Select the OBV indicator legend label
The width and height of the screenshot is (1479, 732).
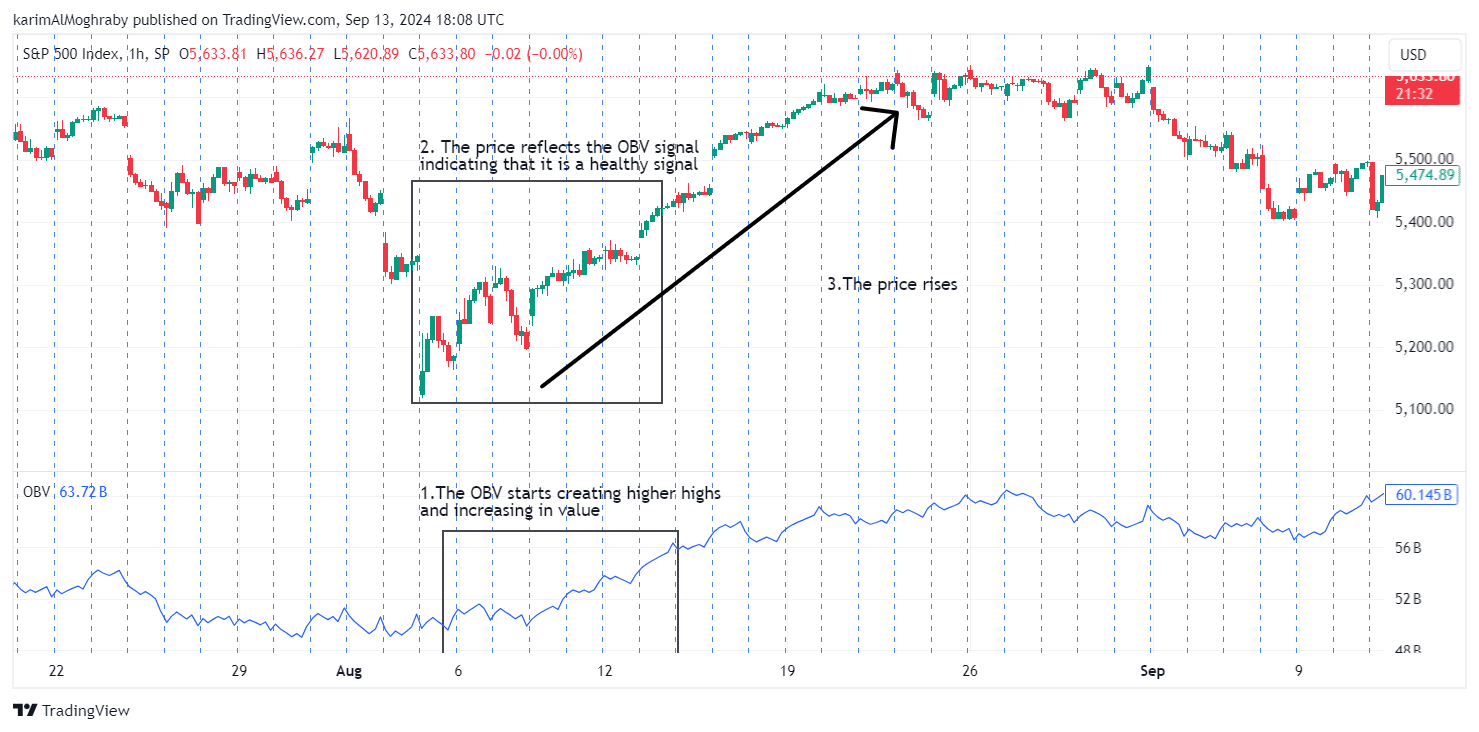(x=36, y=491)
